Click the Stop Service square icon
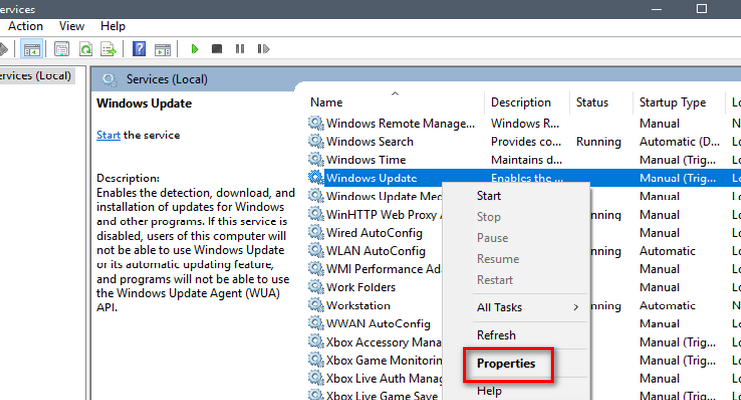This screenshot has height=400, width=741. click(x=217, y=49)
